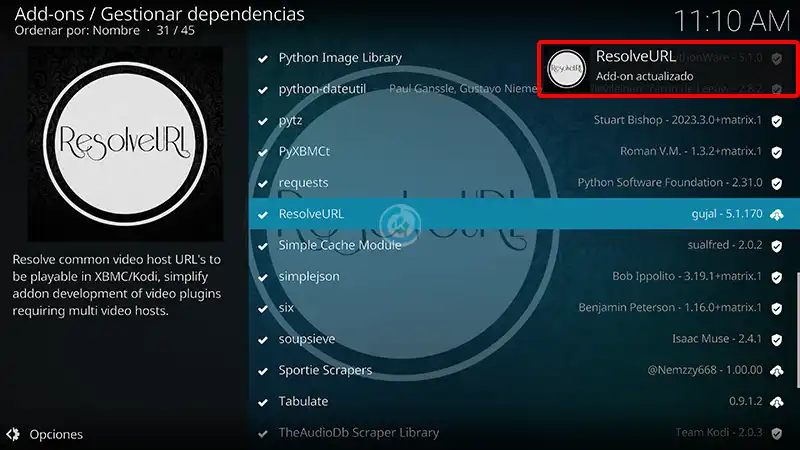Click the shield icon next to simplejson version

[x=777, y=277]
